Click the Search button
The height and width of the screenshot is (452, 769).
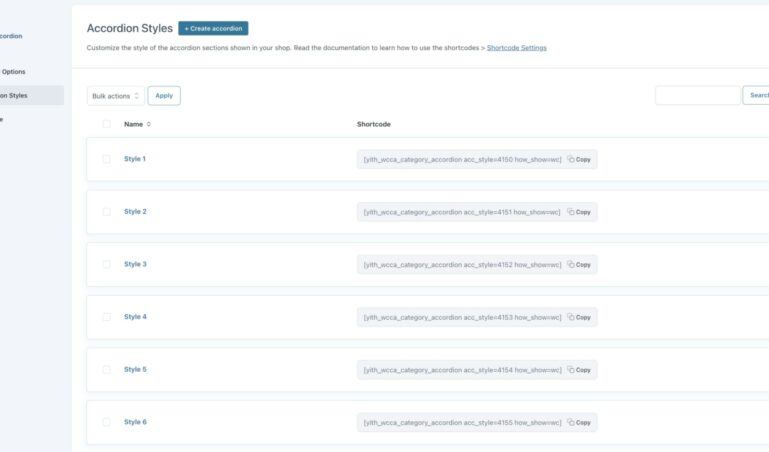pyautogui.click(x=757, y=96)
